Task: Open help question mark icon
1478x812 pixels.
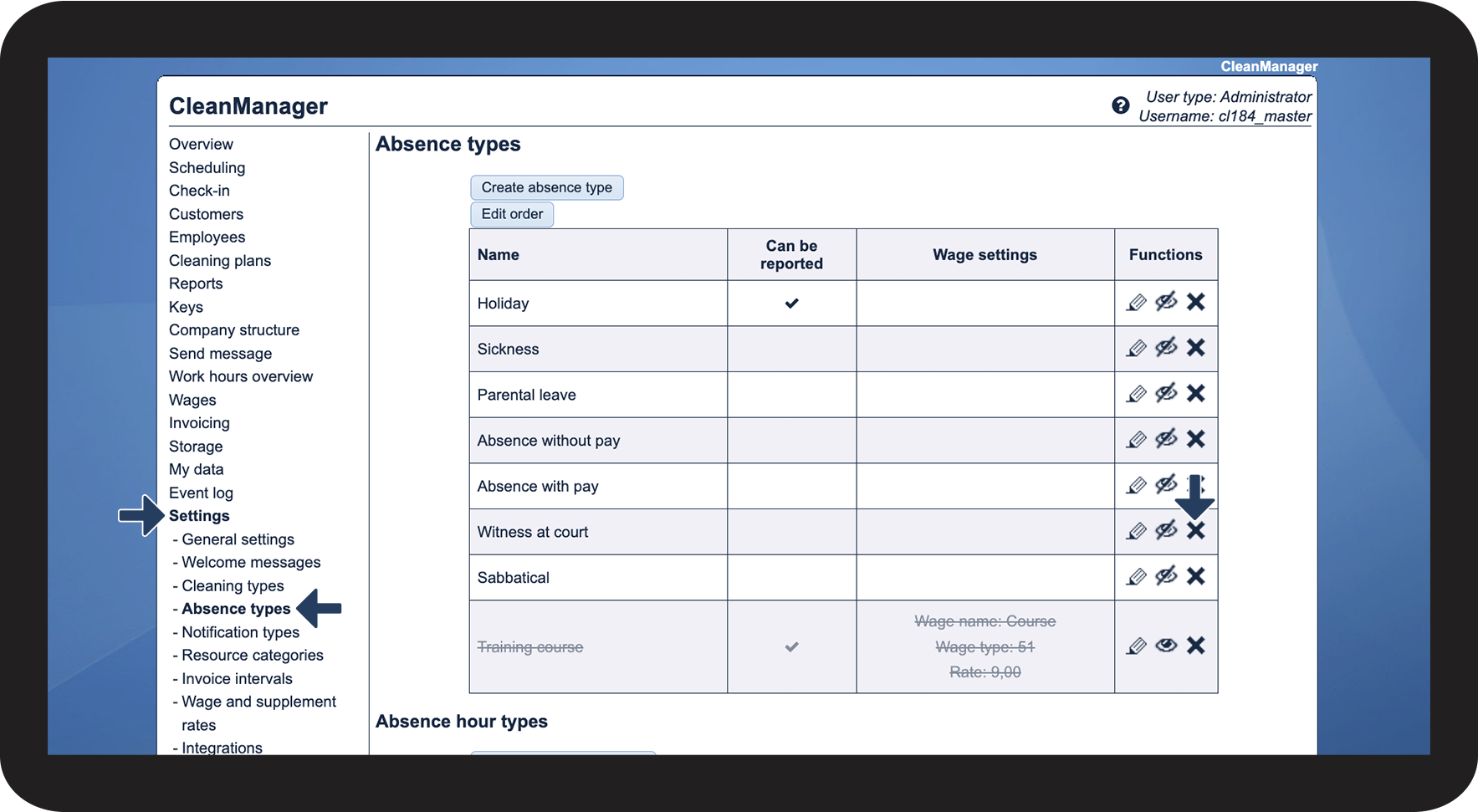Action: point(1121,105)
